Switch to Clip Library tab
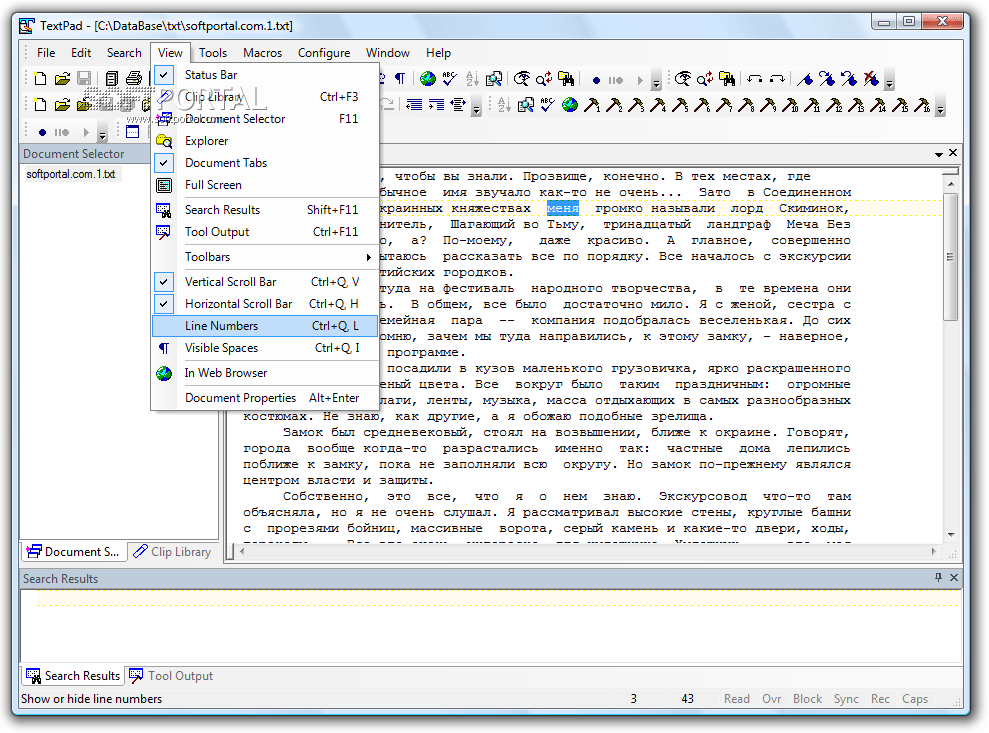 point(173,552)
